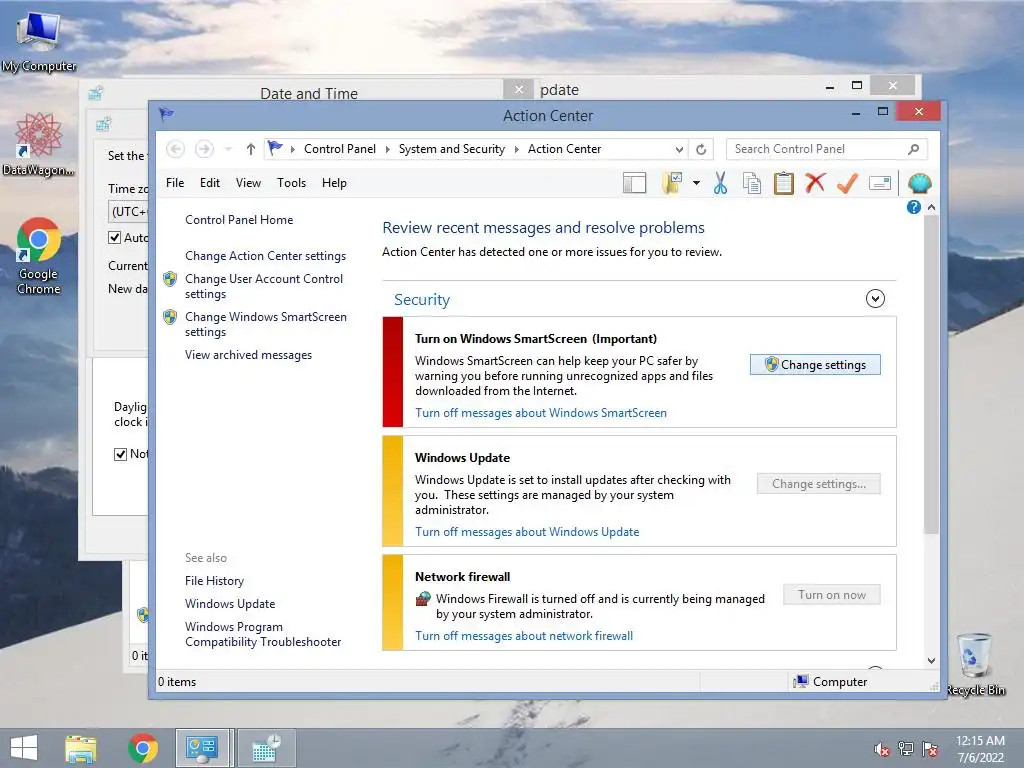Click the network tray icon
The width and height of the screenshot is (1024, 768).
point(906,749)
